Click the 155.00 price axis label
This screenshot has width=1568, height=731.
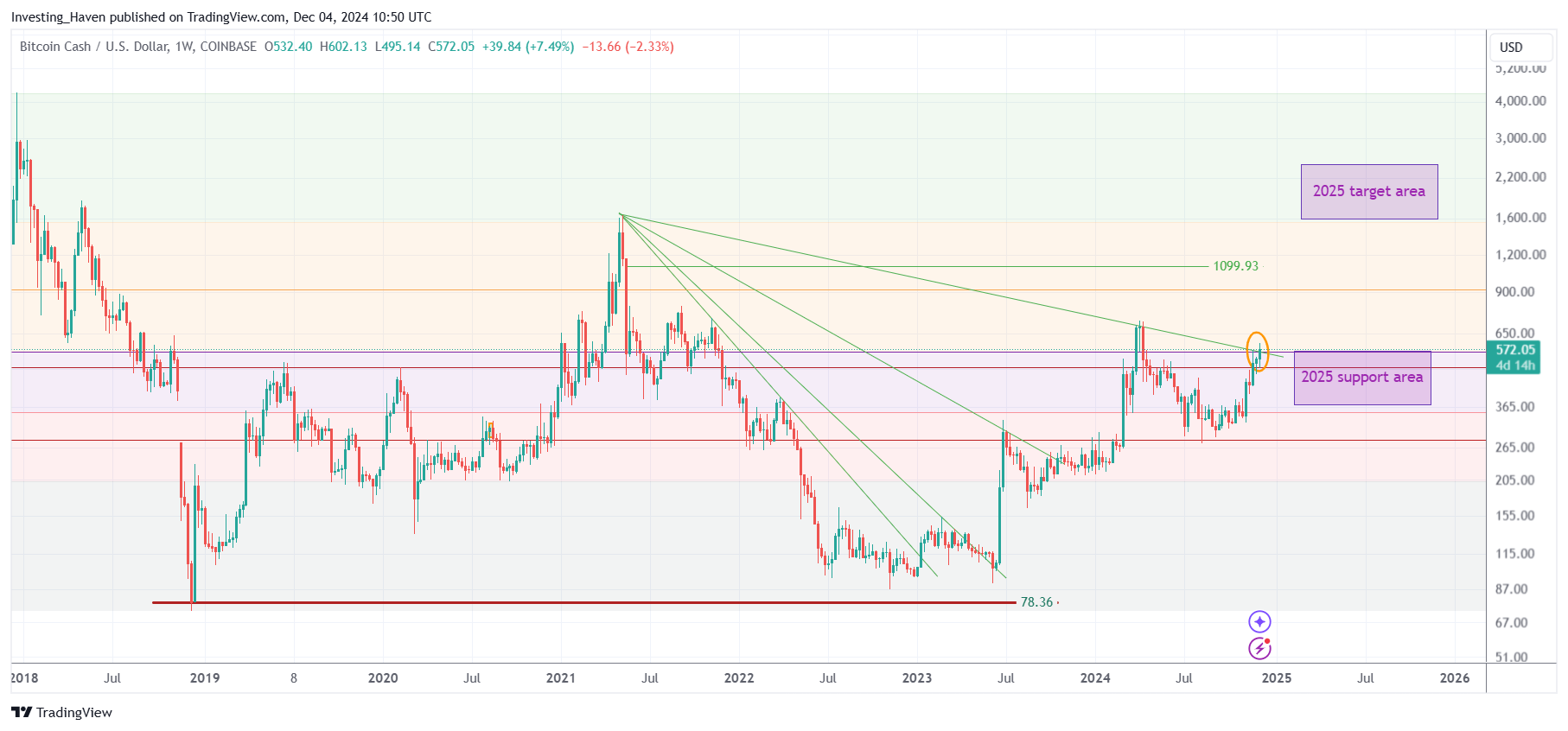tap(1515, 516)
